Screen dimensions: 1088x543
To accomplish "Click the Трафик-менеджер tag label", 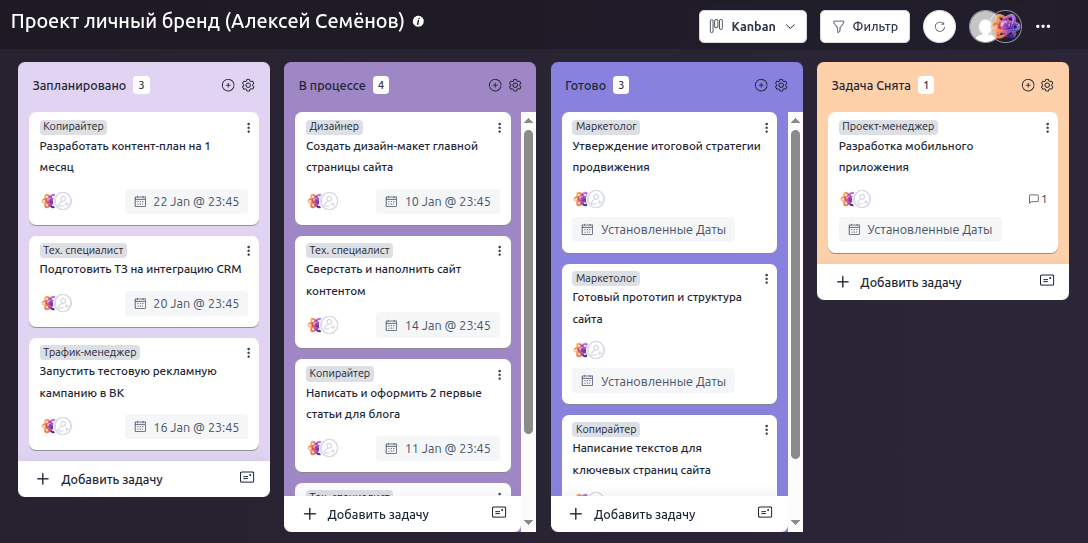I will point(90,352).
